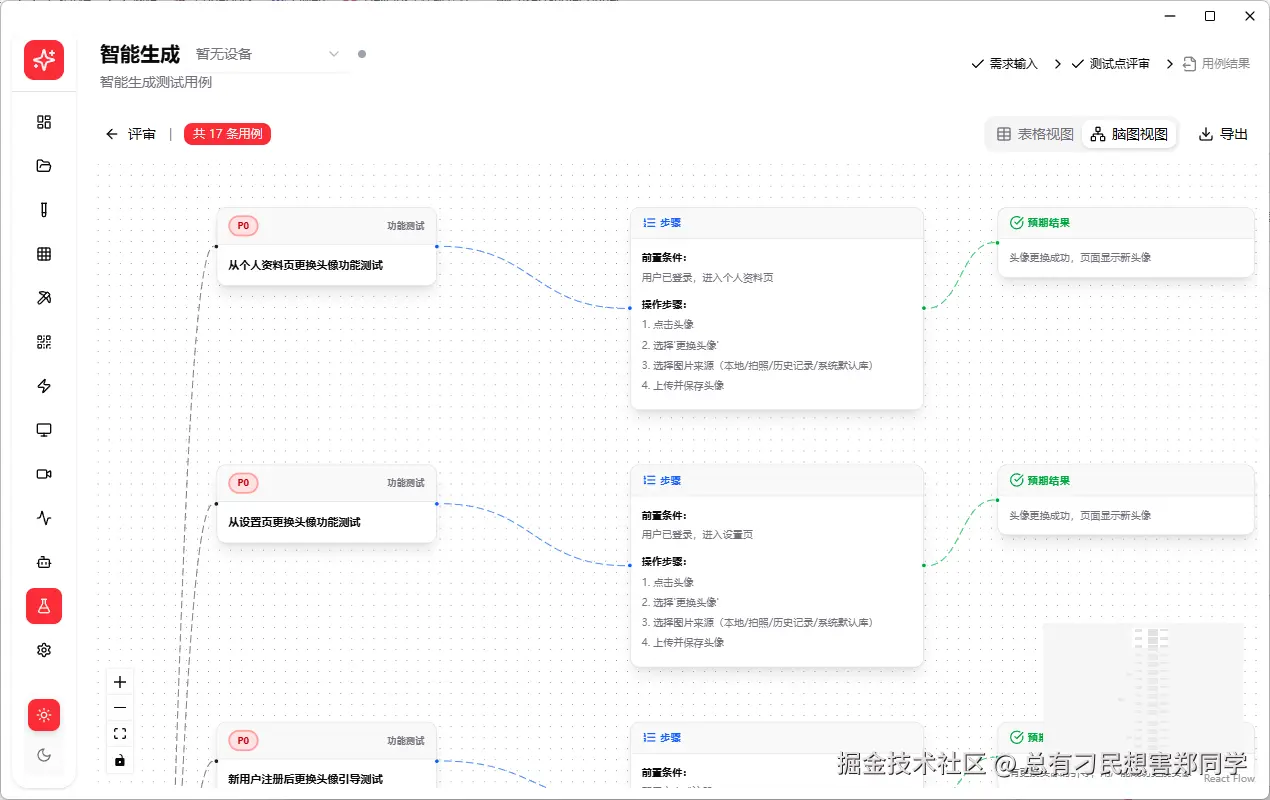Click P0 badge on 从个人资料页 case
This screenshot has height=800, width=1270.
click(243, 226)
